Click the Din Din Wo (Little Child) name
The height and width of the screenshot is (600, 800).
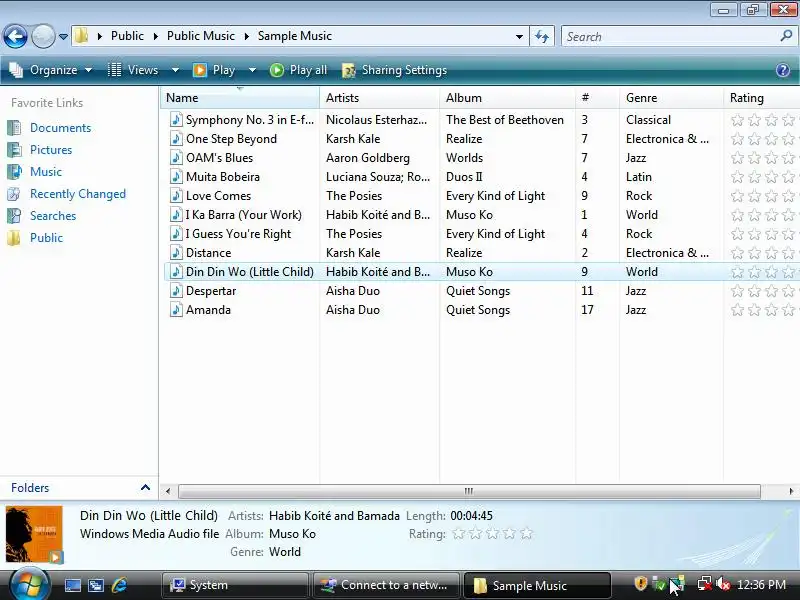point(249,271)
